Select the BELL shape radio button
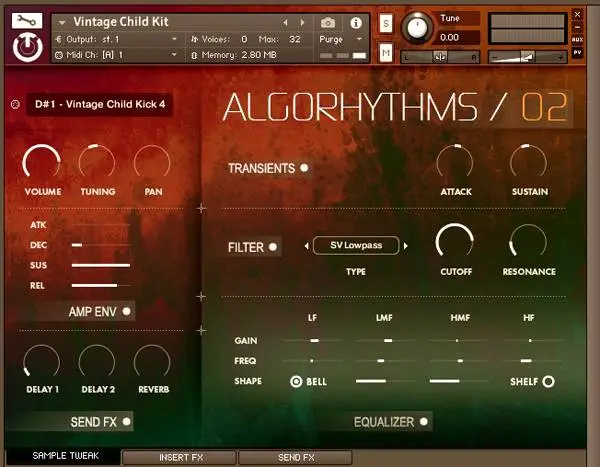This screenshot has width=600, height=467. pos(296,381)
